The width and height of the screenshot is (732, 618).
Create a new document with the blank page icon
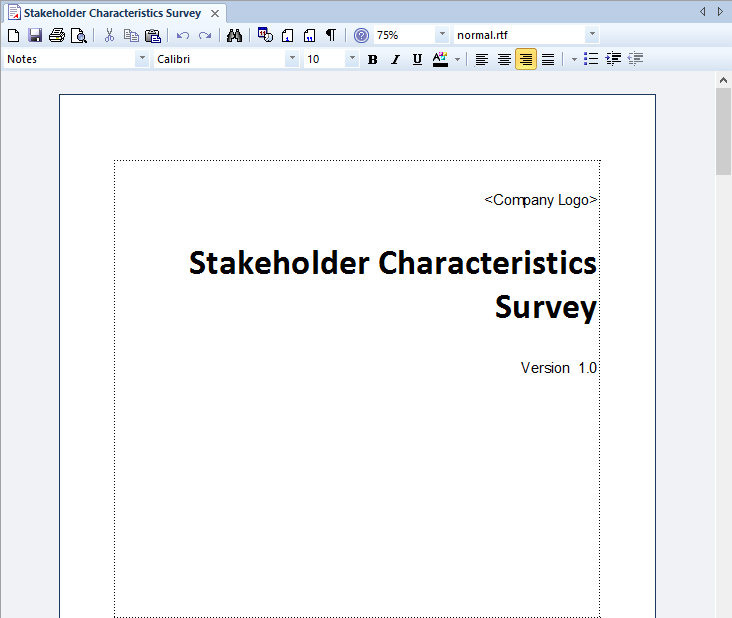coord(13,35)
